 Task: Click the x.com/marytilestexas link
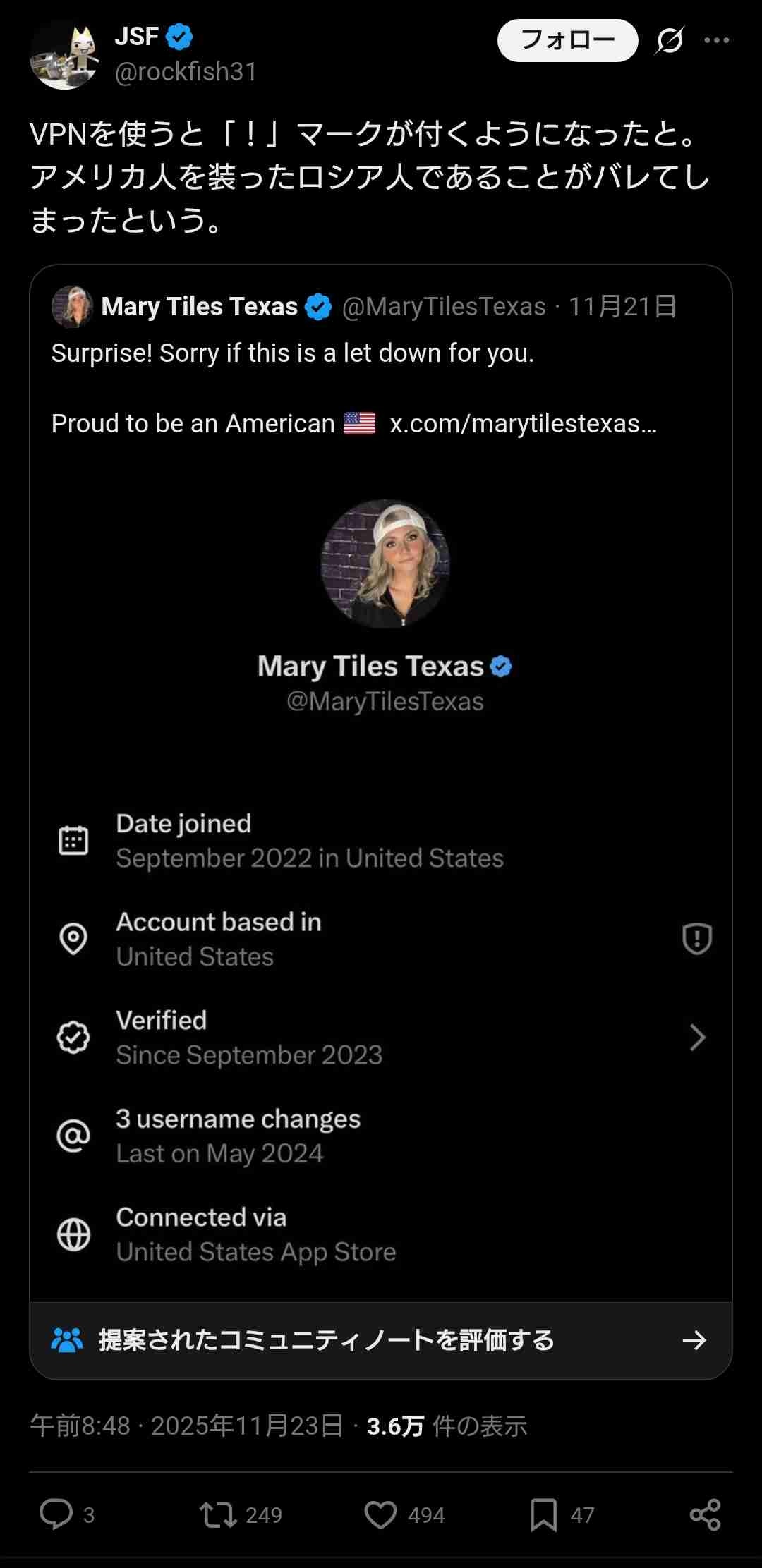[x=523, y=424]
